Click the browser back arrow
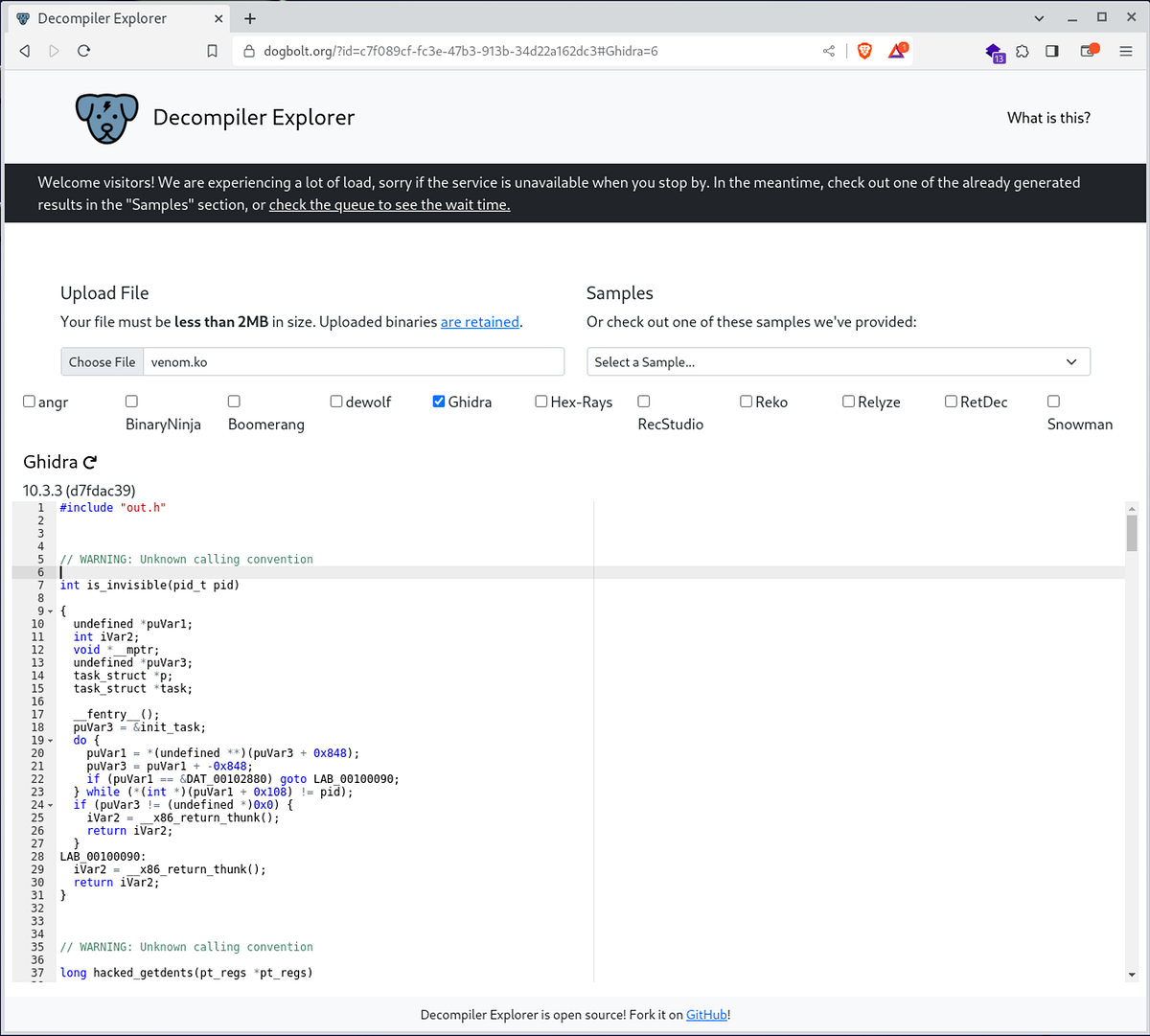Screen dimensions: 1150x1036 click(x=25, y=51)
